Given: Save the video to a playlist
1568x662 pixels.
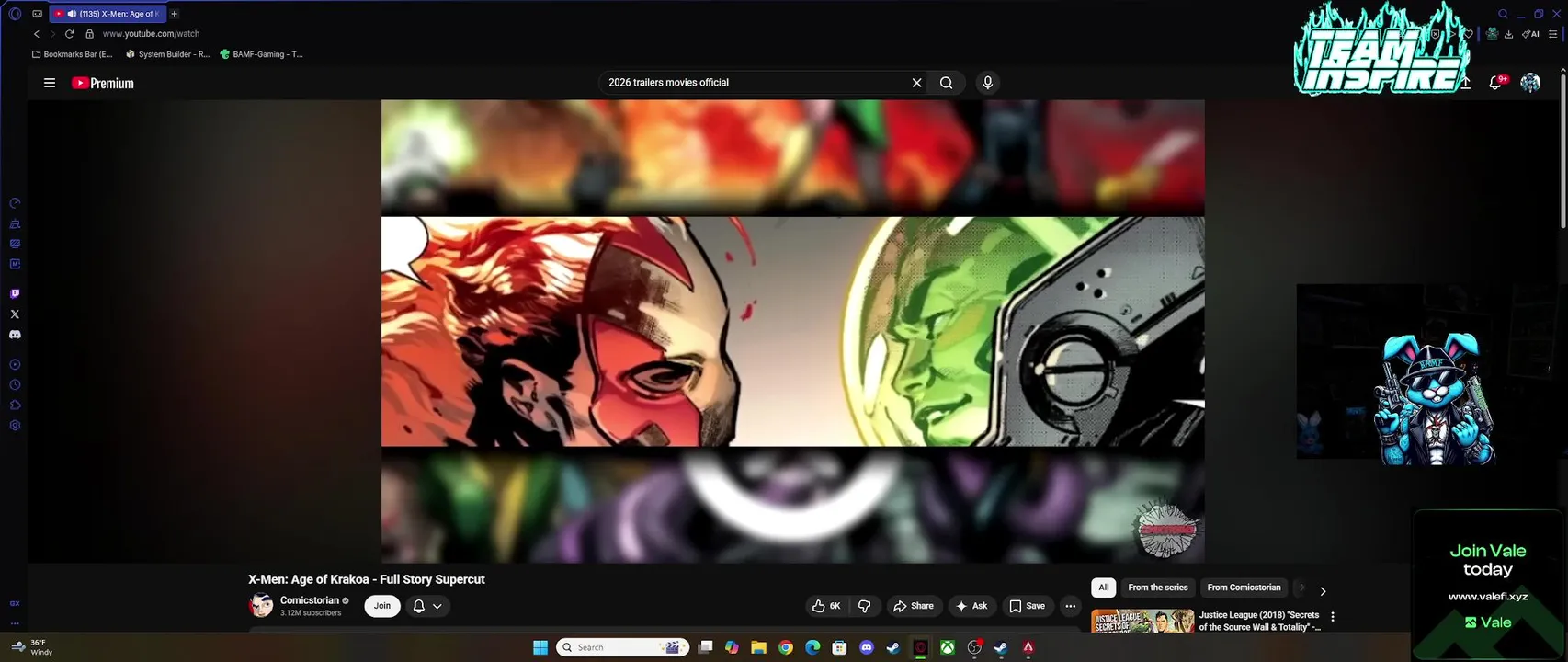Looking at the screenshot, I should pyautogui.click(x=1027, y=606).
